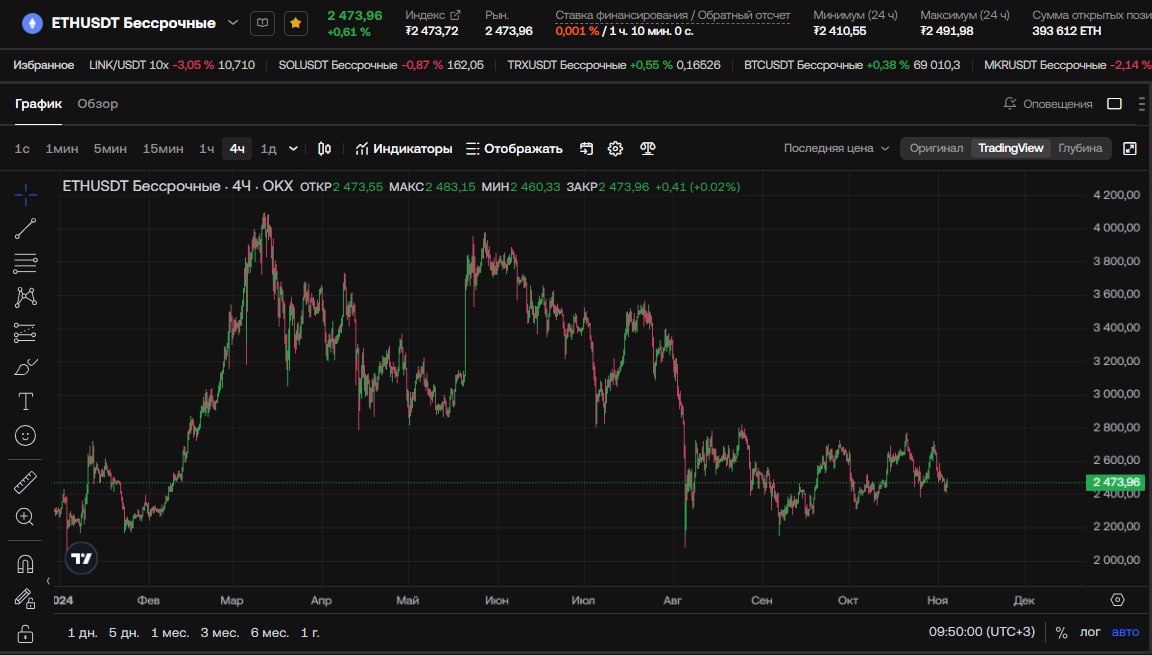Open the Fibonacci retracement tool
Viewport: 1152px width, 655px height.
(x=25, y=263)
